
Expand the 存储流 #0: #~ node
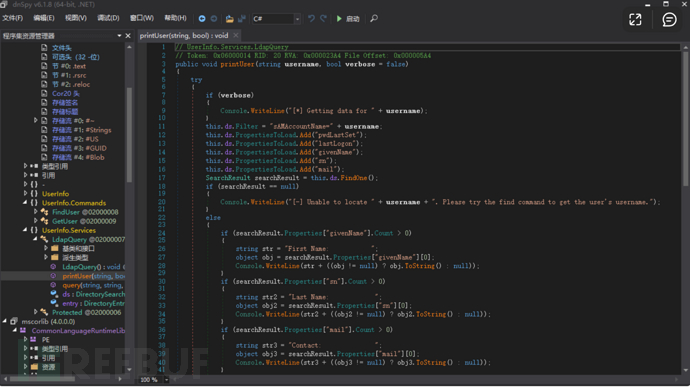click(x=36, y=121)
